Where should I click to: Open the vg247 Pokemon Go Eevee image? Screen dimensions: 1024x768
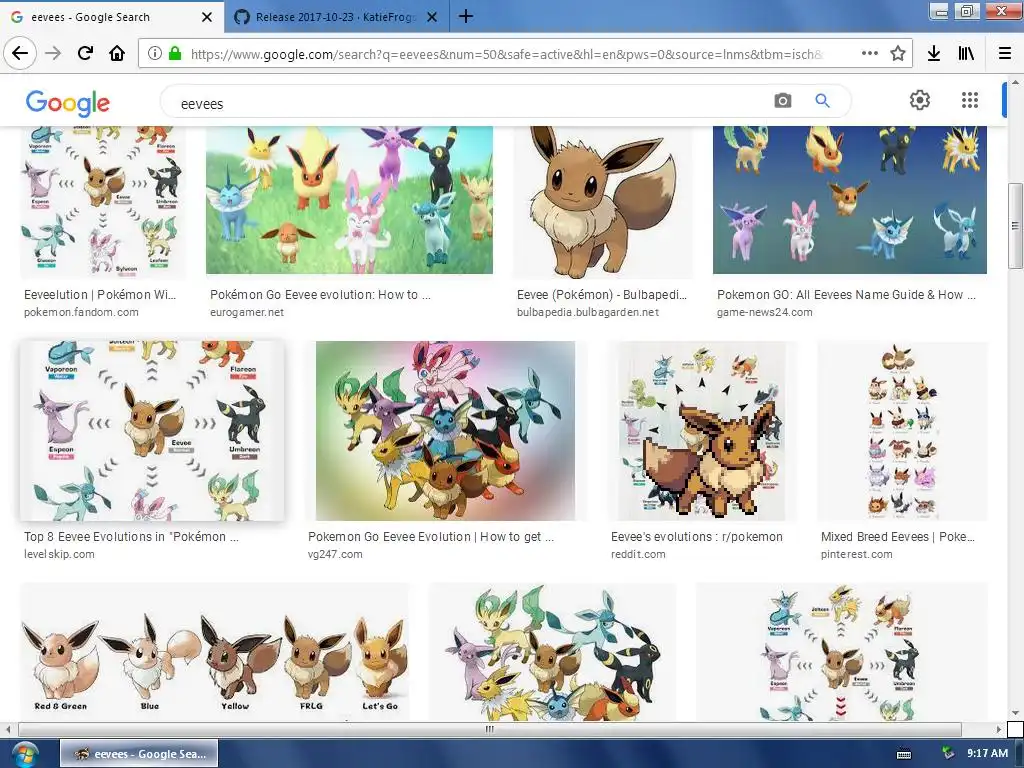pos(445,430)
